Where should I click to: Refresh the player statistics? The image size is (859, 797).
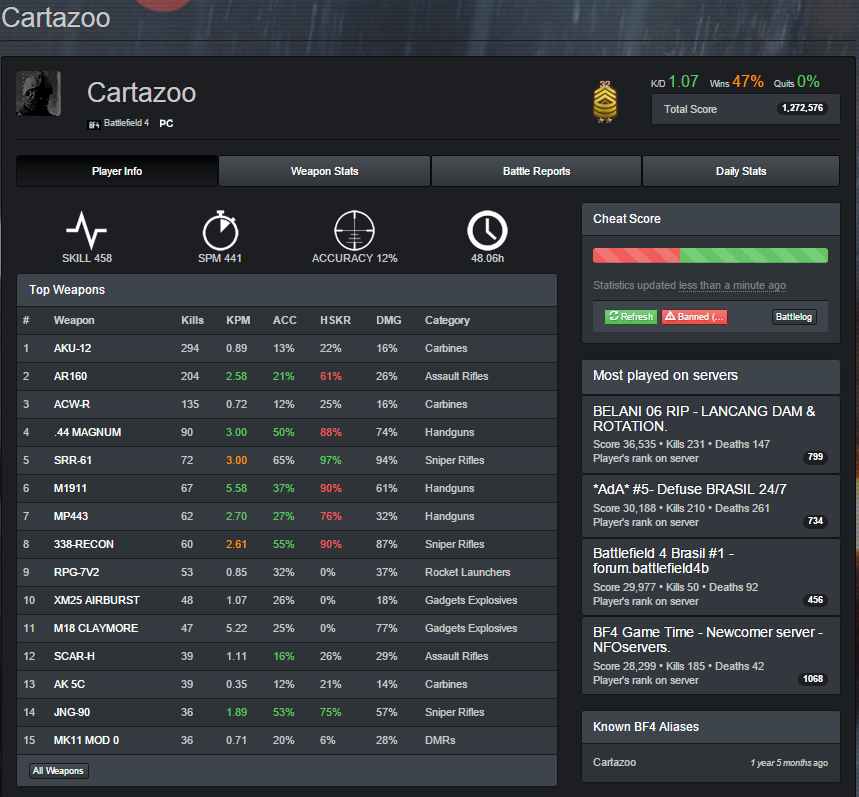coord(631,317)
